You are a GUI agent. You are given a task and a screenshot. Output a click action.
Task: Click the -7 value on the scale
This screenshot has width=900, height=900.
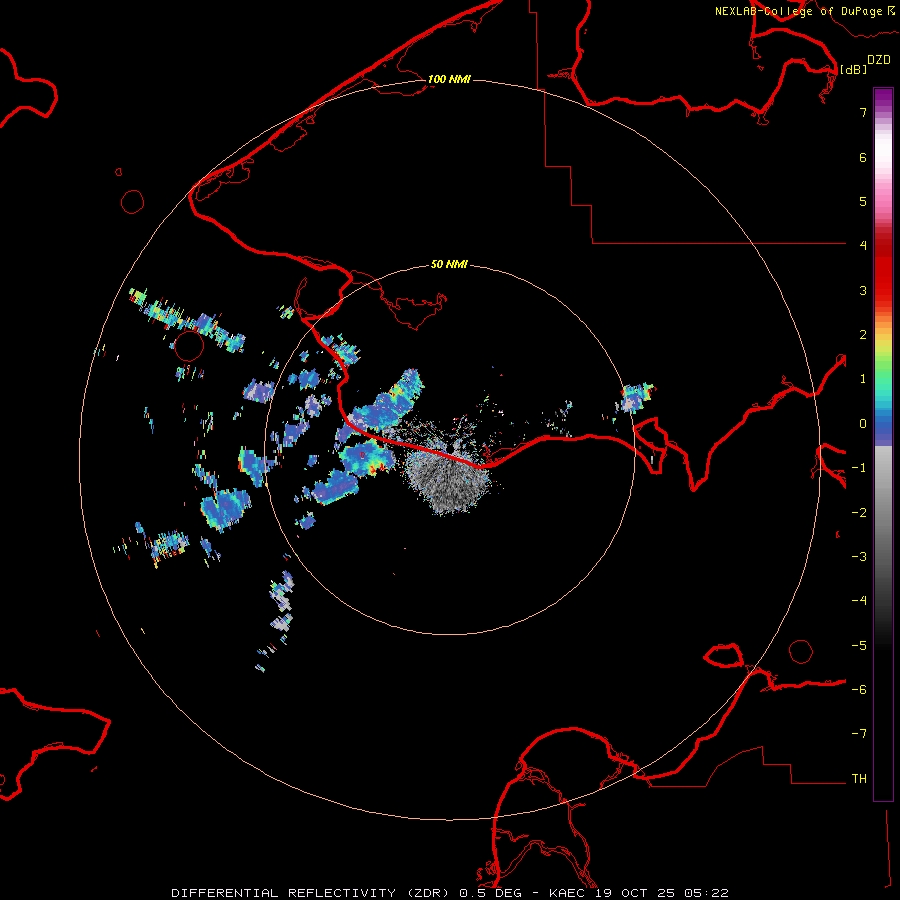pyautogui.click(x=859, y=734)
